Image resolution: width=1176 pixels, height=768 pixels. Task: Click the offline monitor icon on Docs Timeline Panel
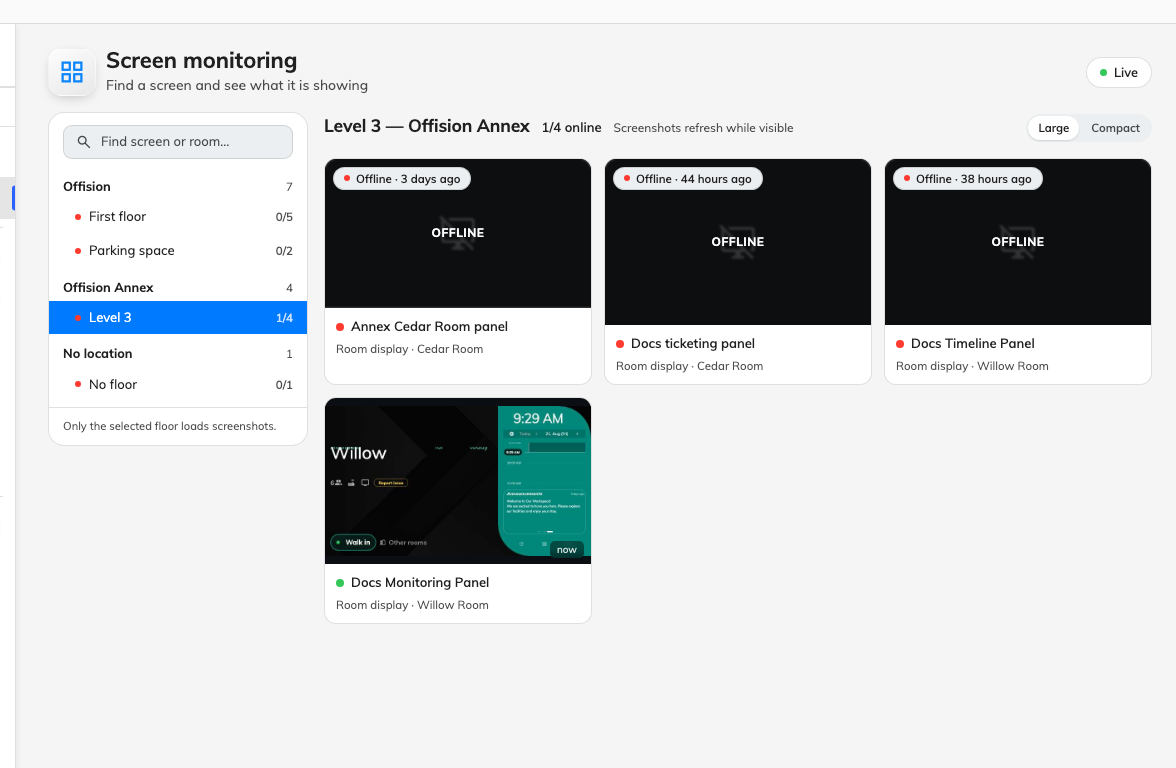click(1018, 242)
